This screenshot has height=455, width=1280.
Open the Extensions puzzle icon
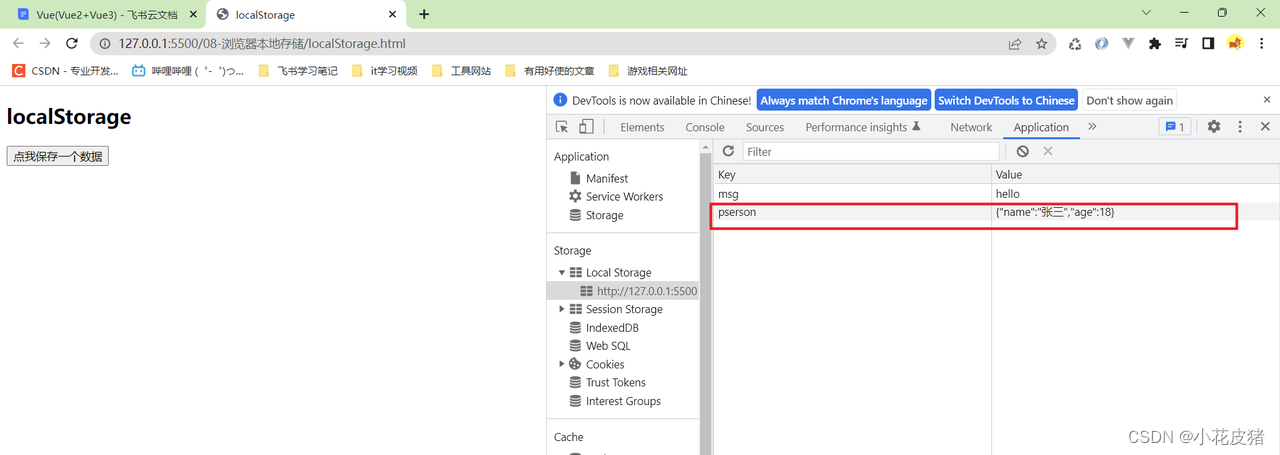1155,44
